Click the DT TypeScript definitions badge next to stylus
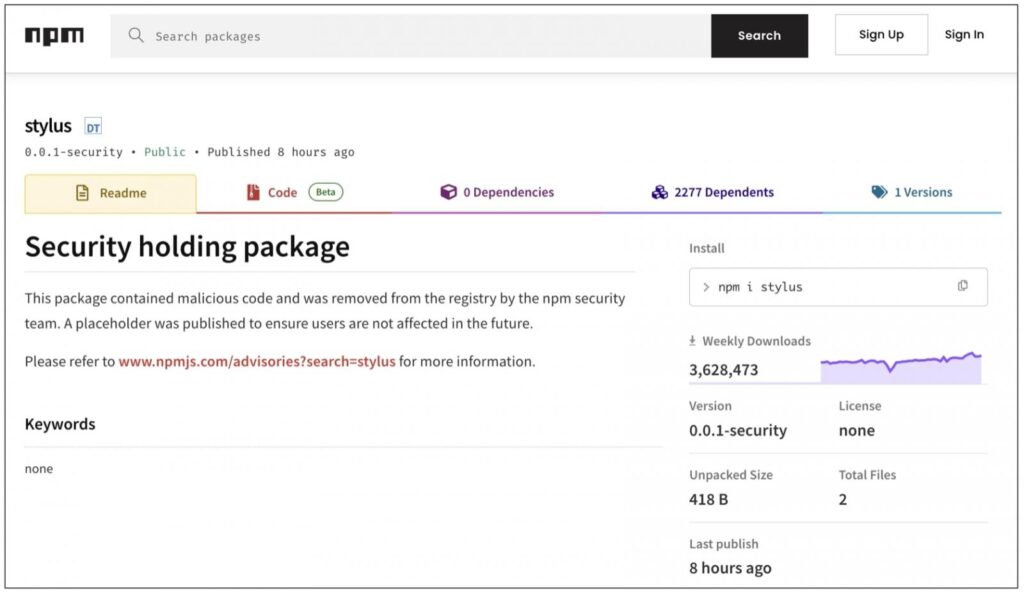The width and height of the screenshot is (1024, 593). tap(92, 126)
